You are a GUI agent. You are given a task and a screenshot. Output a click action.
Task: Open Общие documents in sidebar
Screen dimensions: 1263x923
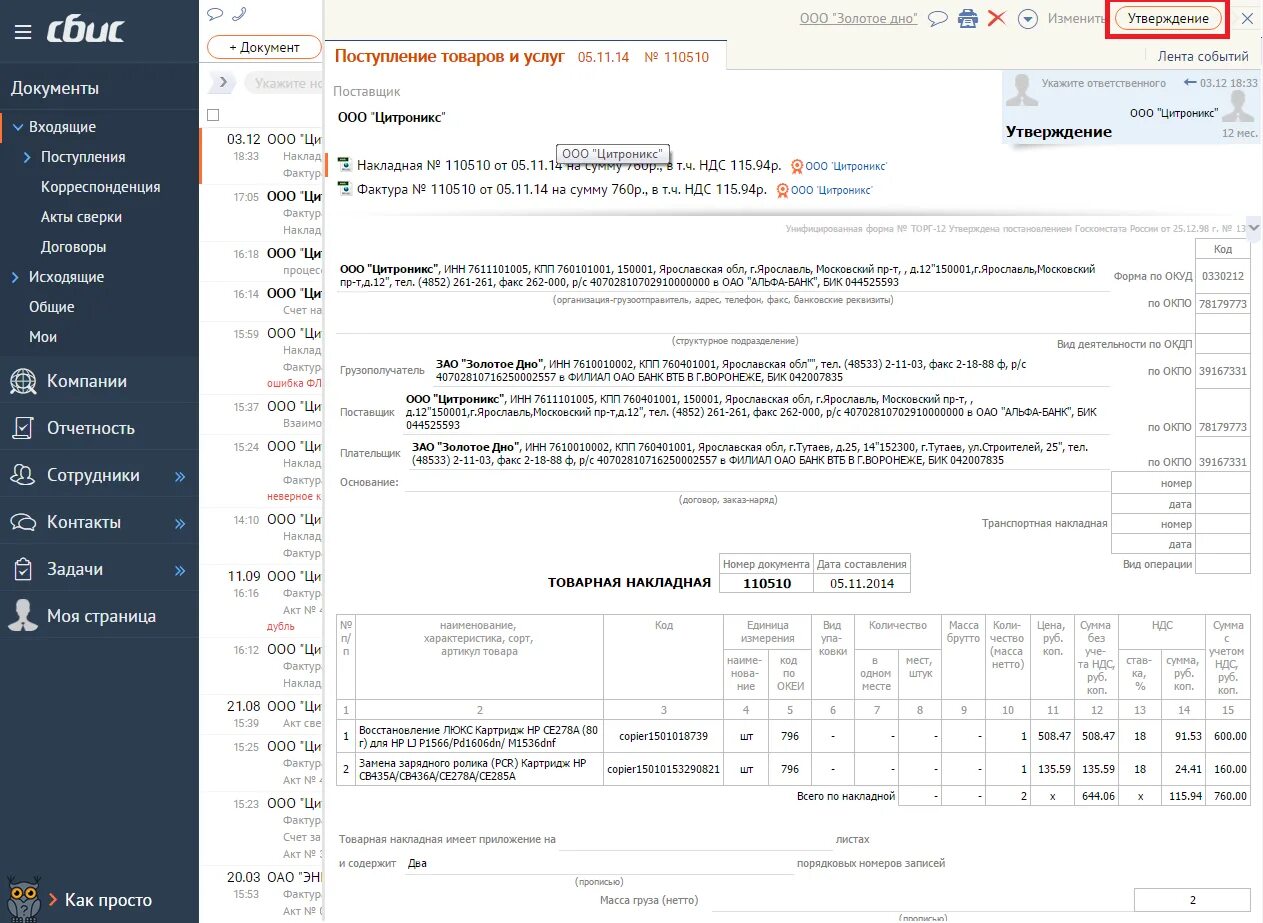tap(51, 307)
